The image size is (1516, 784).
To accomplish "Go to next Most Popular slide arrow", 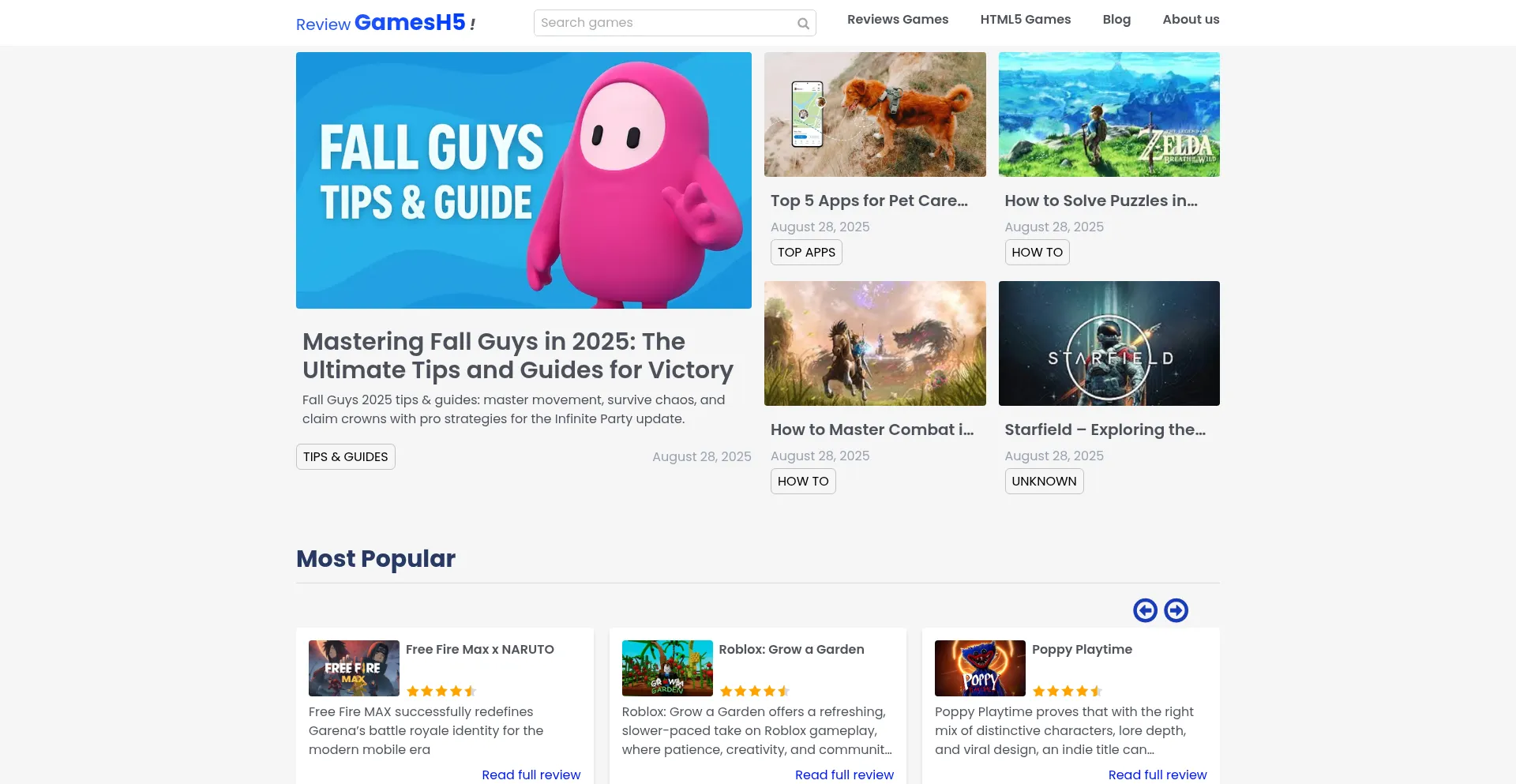I will point(1176,610).
